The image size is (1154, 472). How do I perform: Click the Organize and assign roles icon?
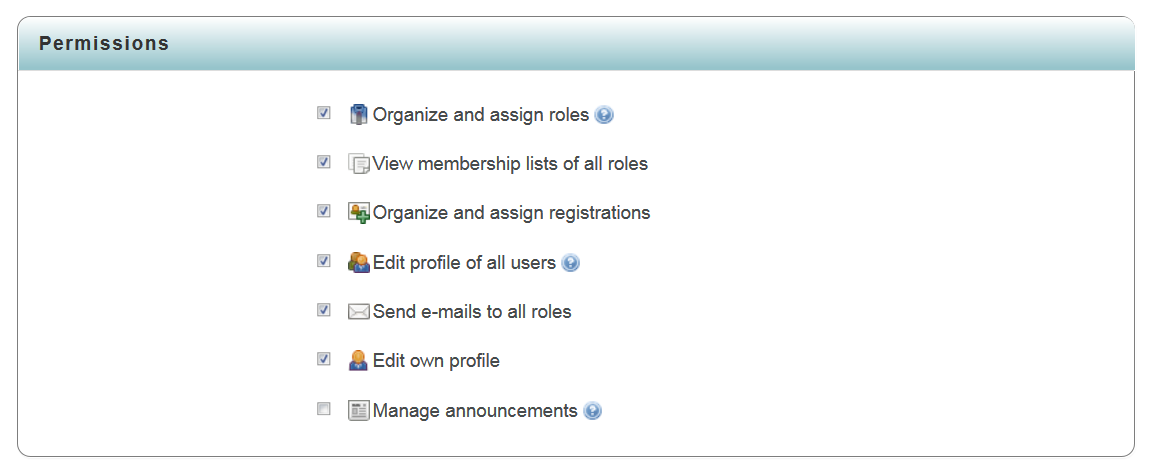tap(359, 114)
